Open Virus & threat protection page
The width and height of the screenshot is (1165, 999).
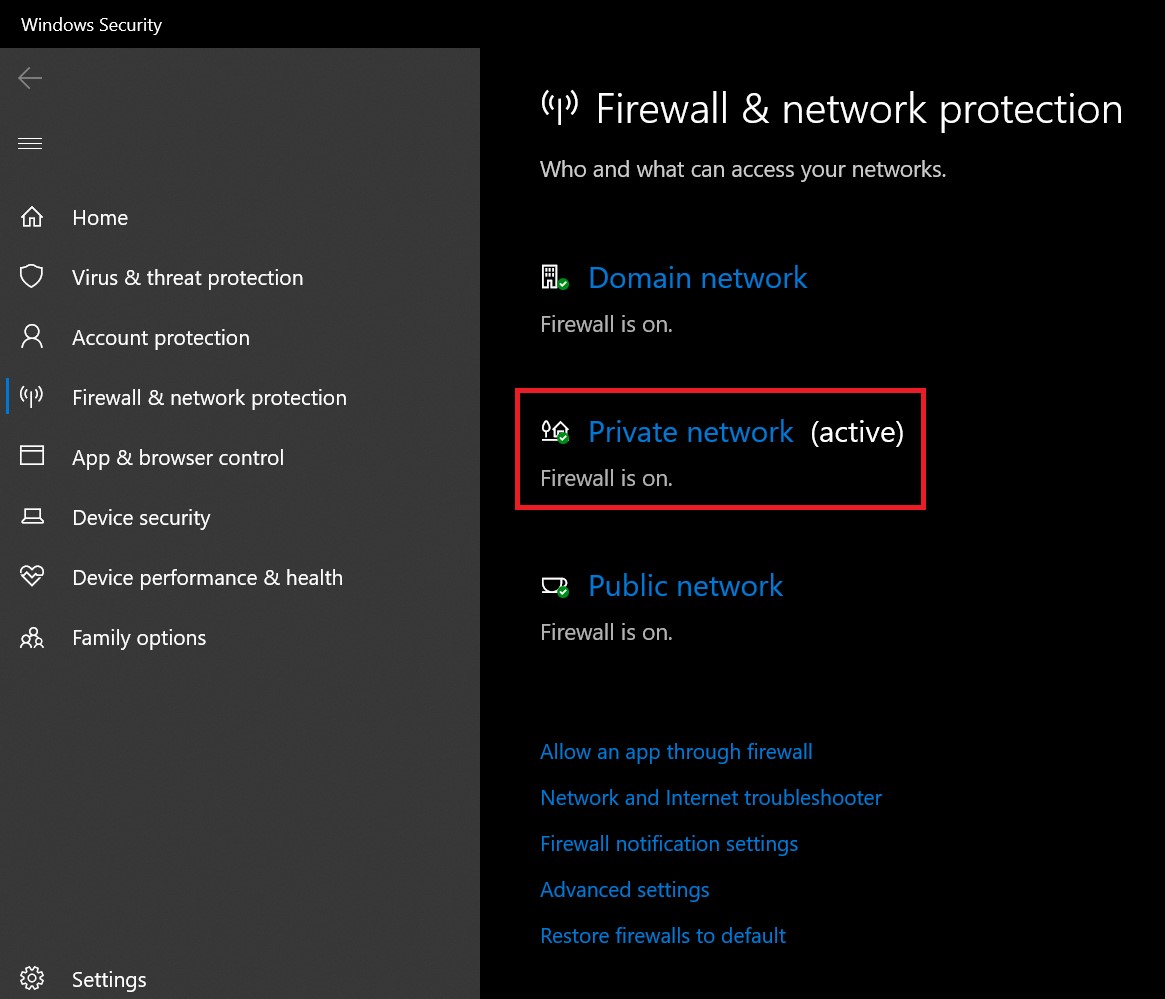[x=187, y=278]
